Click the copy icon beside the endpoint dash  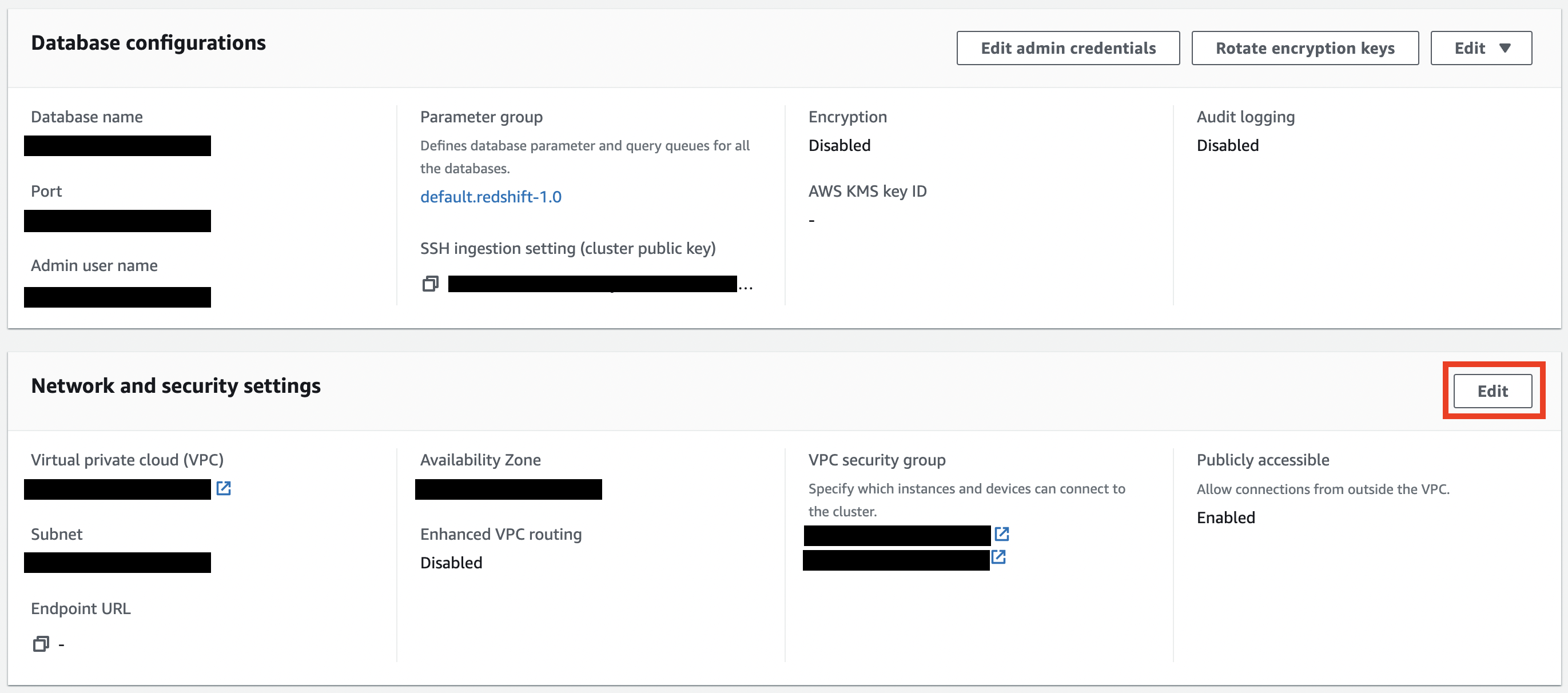41,644
